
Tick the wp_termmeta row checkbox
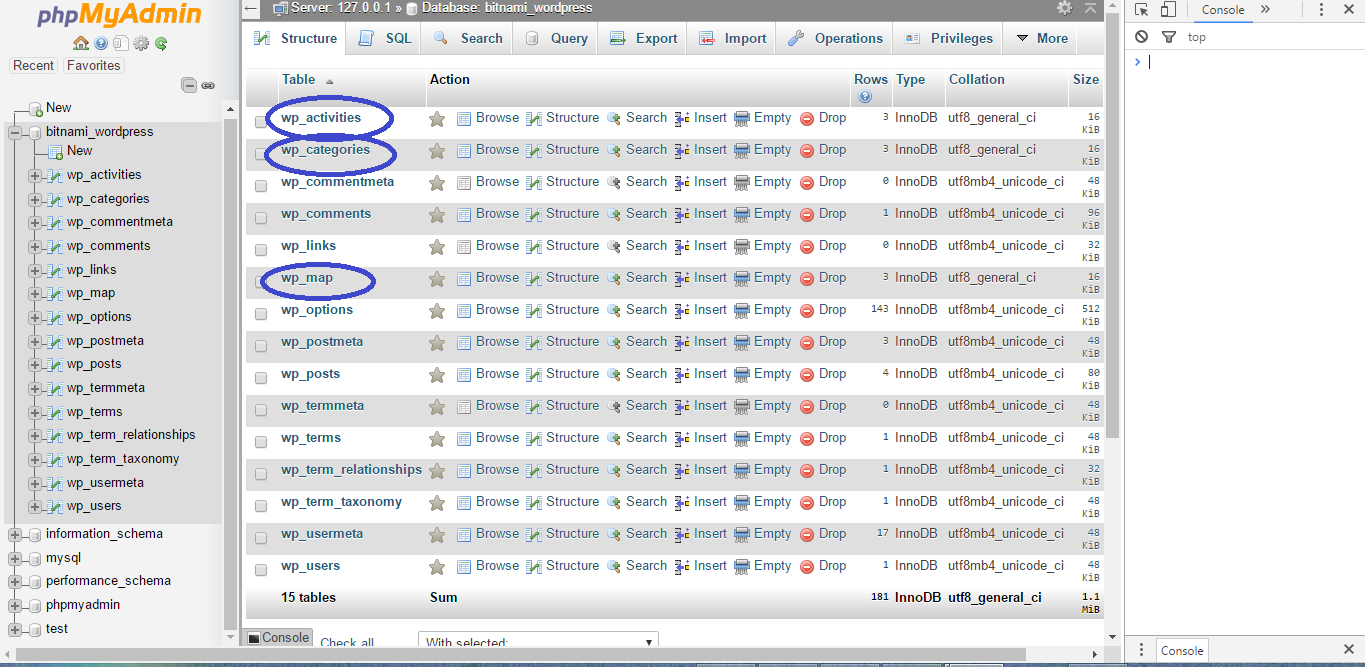[x=261, y=410]
